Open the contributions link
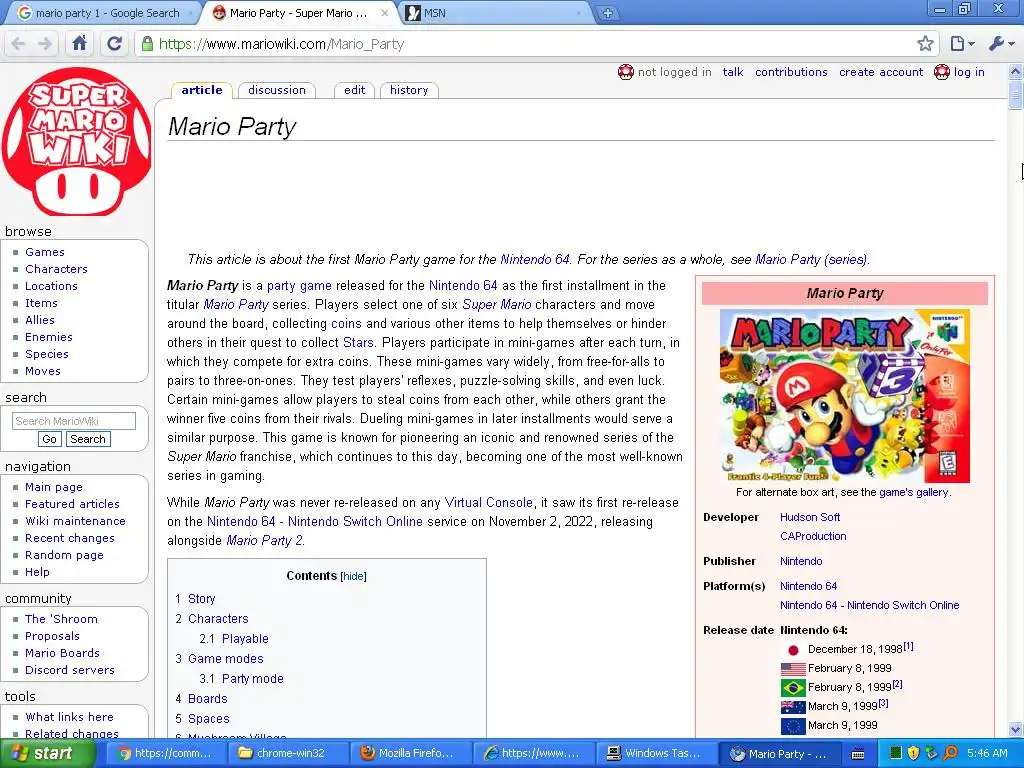1024x768 pixels. point(791,72)
